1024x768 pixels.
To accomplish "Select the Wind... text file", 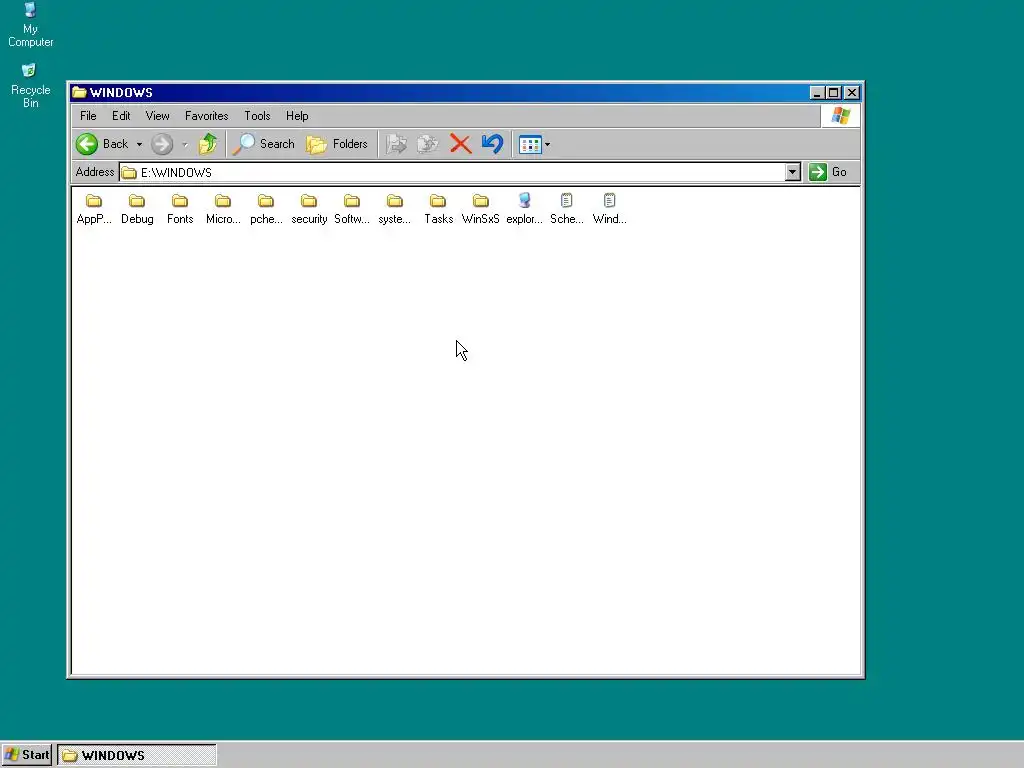I will click(609, 209).
